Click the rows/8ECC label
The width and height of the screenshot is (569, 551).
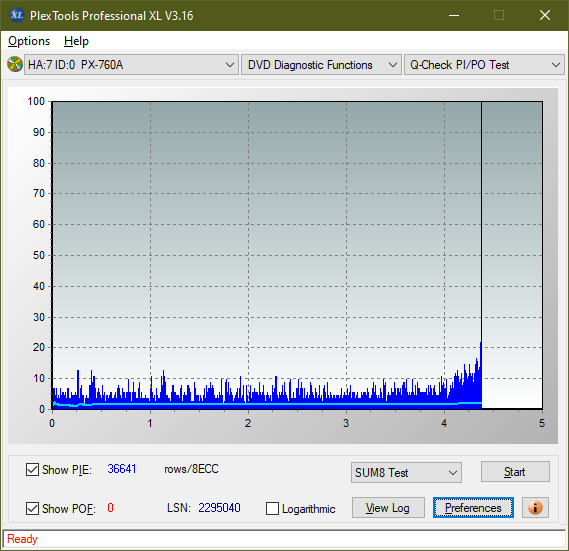191,469
